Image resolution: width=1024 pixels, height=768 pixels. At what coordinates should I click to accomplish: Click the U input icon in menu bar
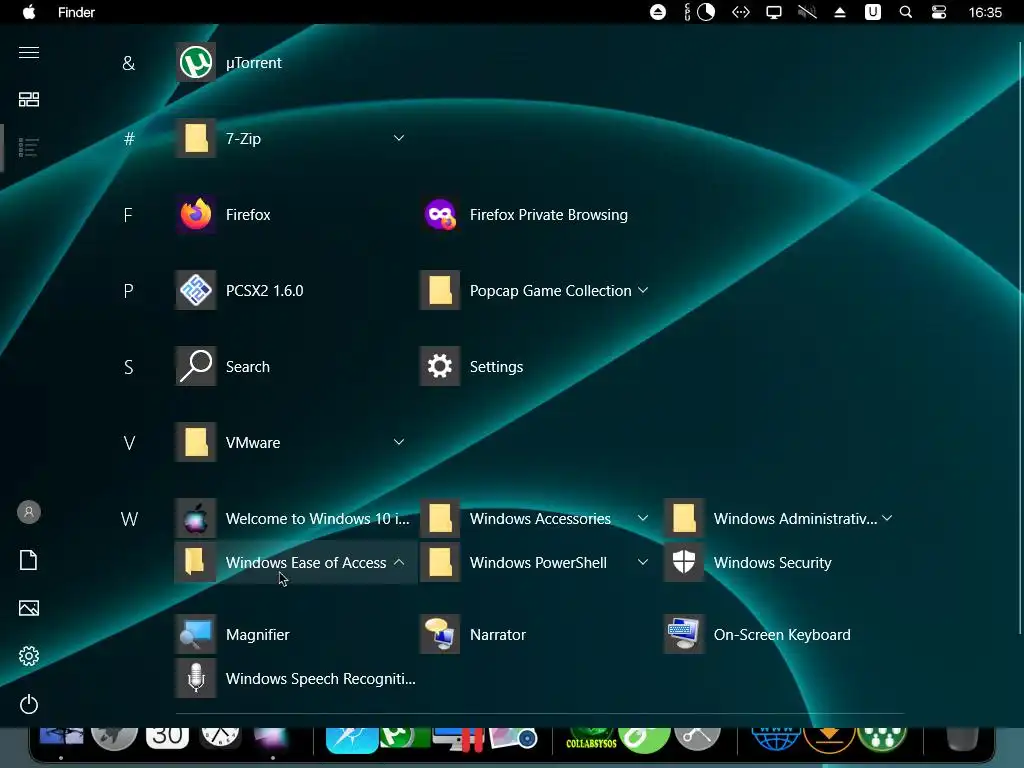tap(872, 12)
